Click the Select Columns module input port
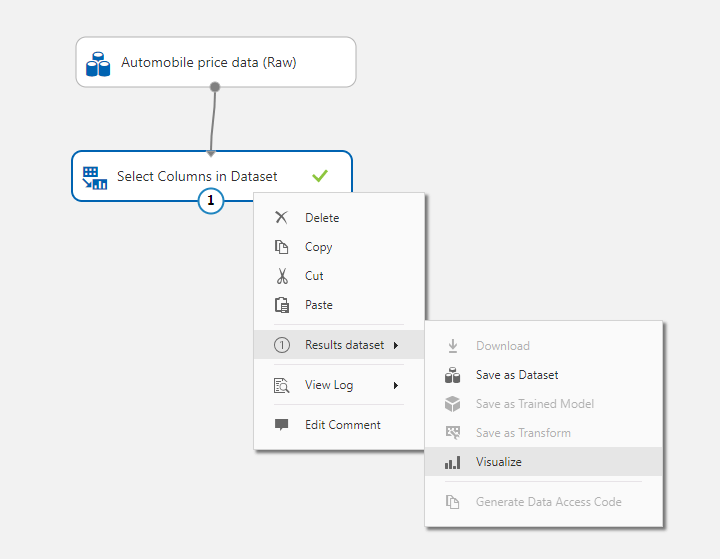 click(x=211, y=153)
